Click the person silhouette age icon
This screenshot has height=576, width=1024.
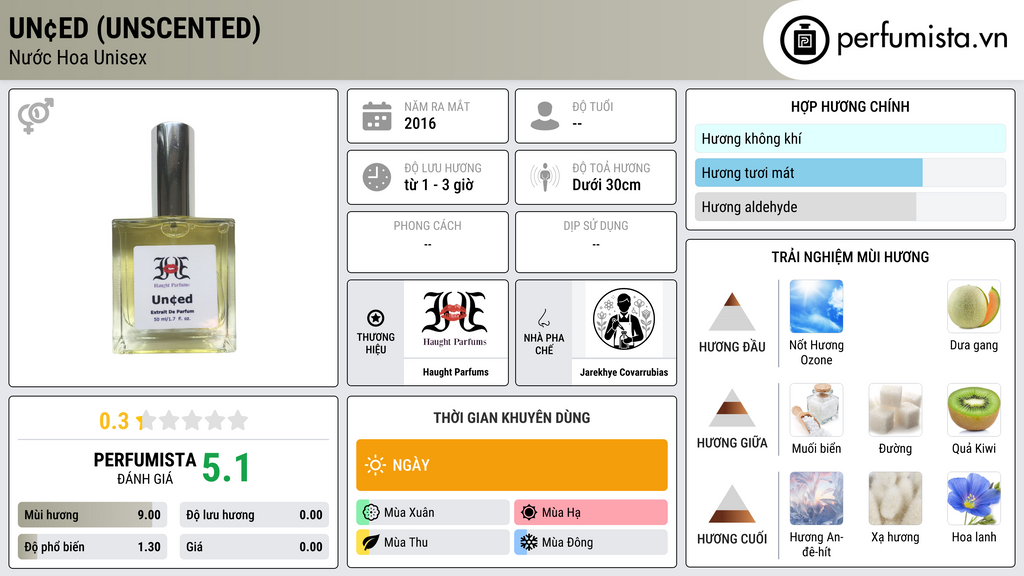(x=545, y=116)
